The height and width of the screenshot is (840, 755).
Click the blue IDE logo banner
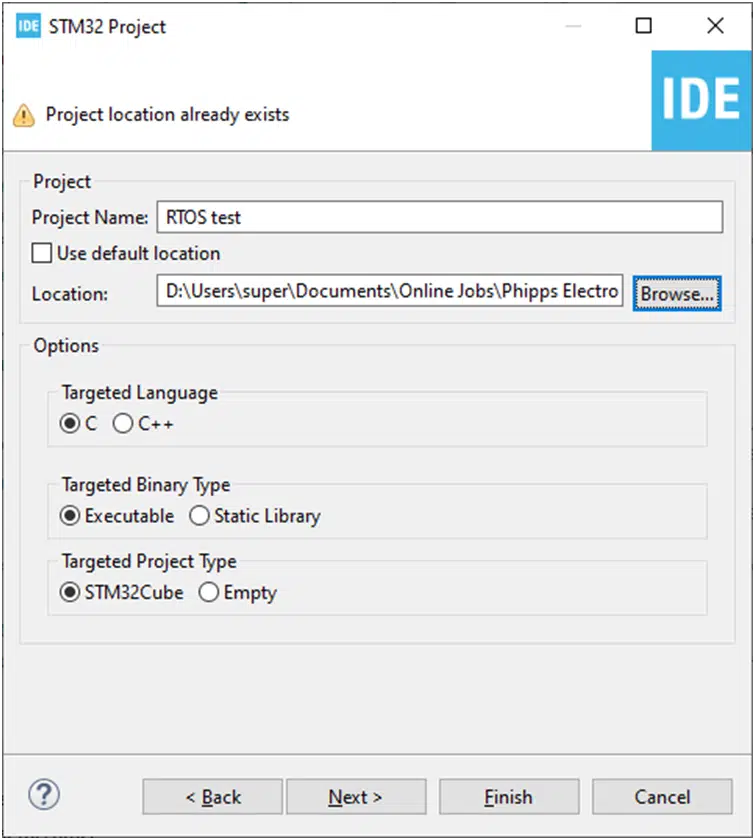pos(701,101)
